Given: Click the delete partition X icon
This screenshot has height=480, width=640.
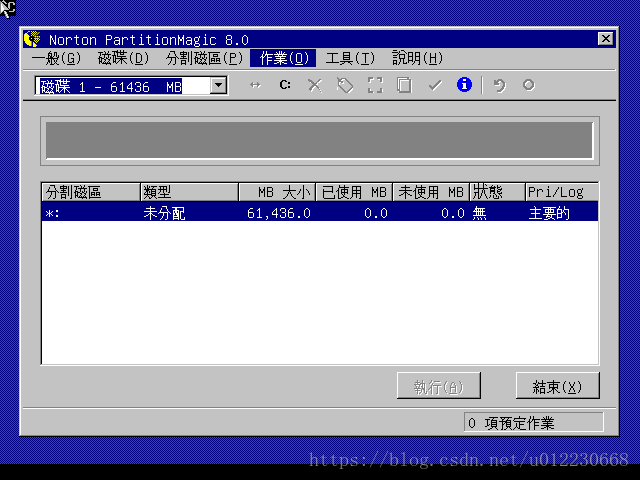Looking at the screenshot, I should [315, 85].
